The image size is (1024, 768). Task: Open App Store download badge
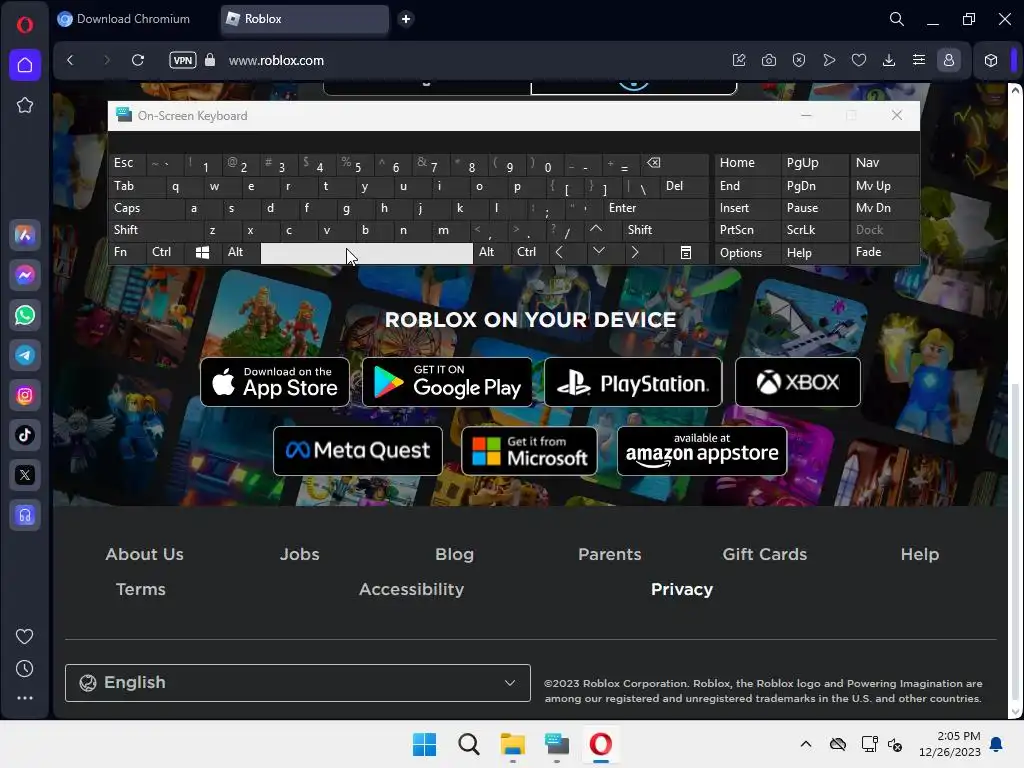(275, 382)
